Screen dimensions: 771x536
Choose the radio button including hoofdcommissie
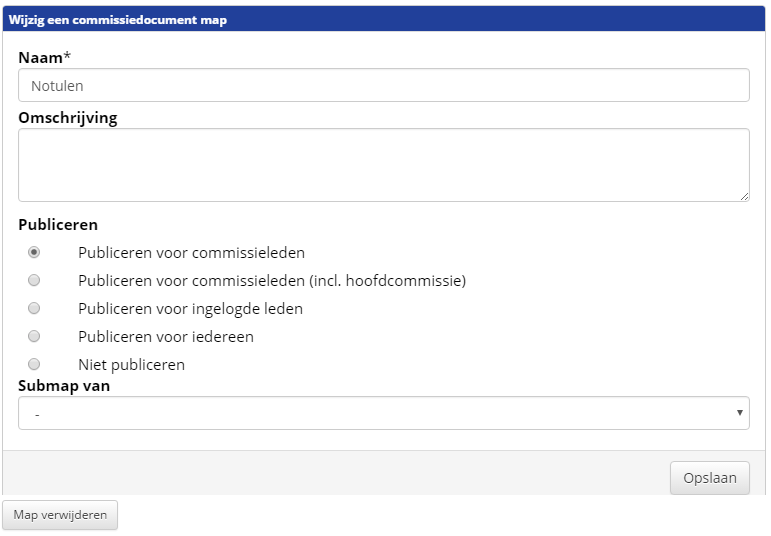[34, 280]
